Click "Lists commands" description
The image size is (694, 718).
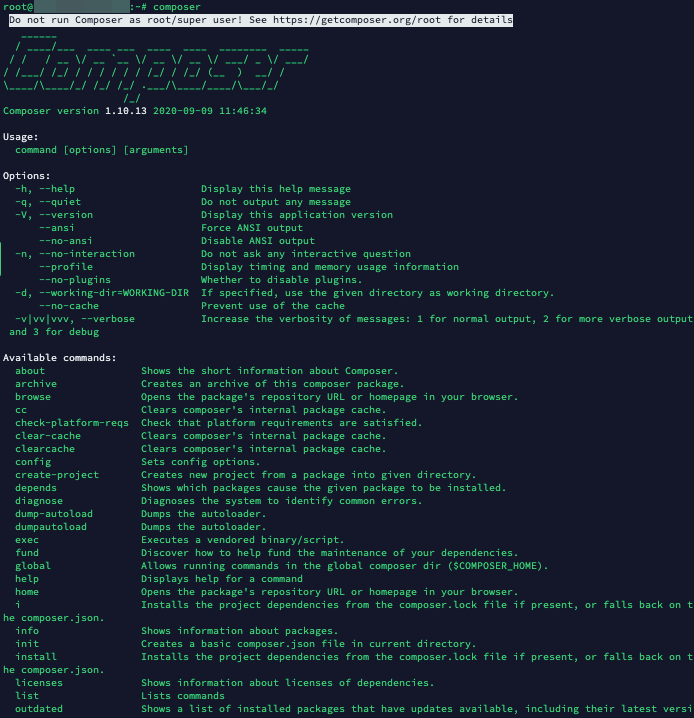click(183, 696)
